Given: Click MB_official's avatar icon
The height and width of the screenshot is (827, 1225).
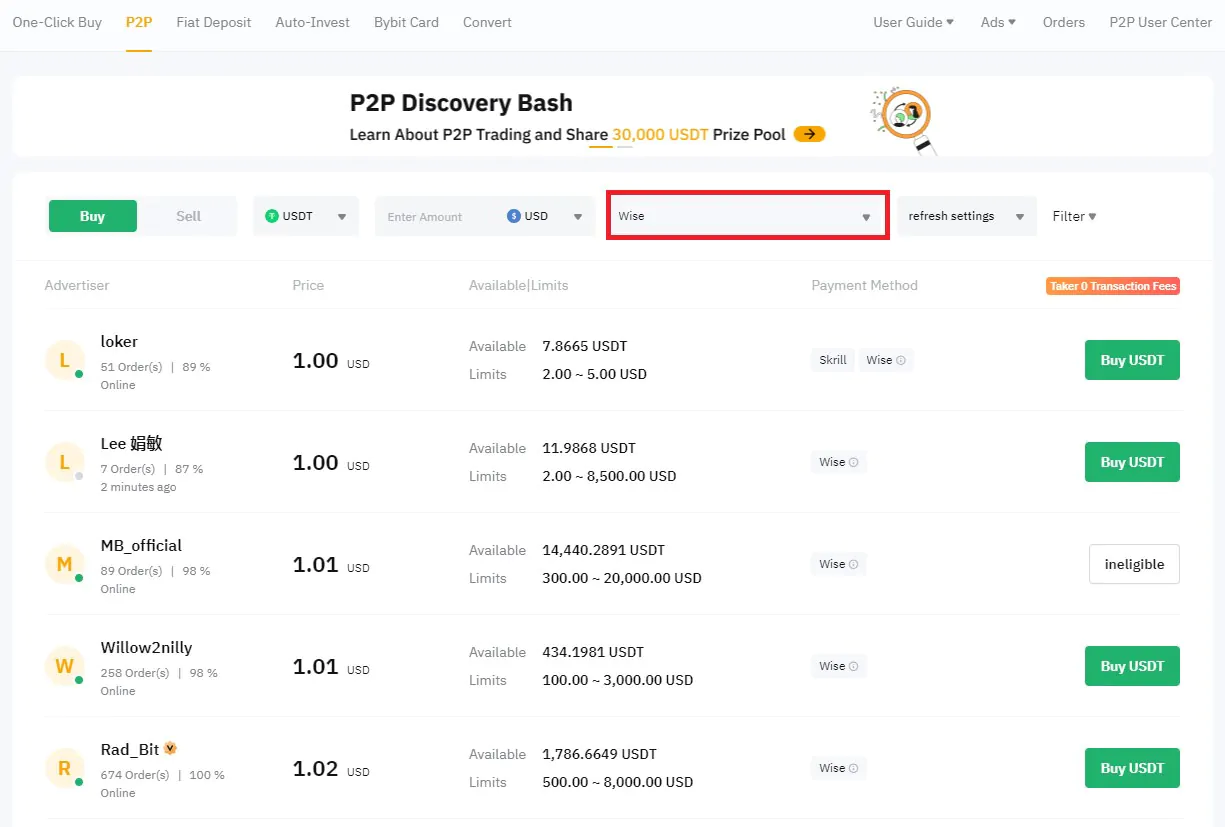Looking at the screenshot, I should 64,564.
